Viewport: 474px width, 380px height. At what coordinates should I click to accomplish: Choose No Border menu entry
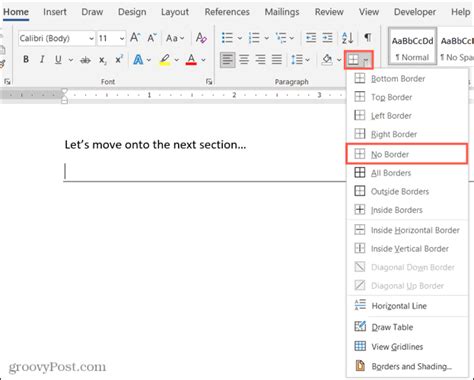click(407, 154)
